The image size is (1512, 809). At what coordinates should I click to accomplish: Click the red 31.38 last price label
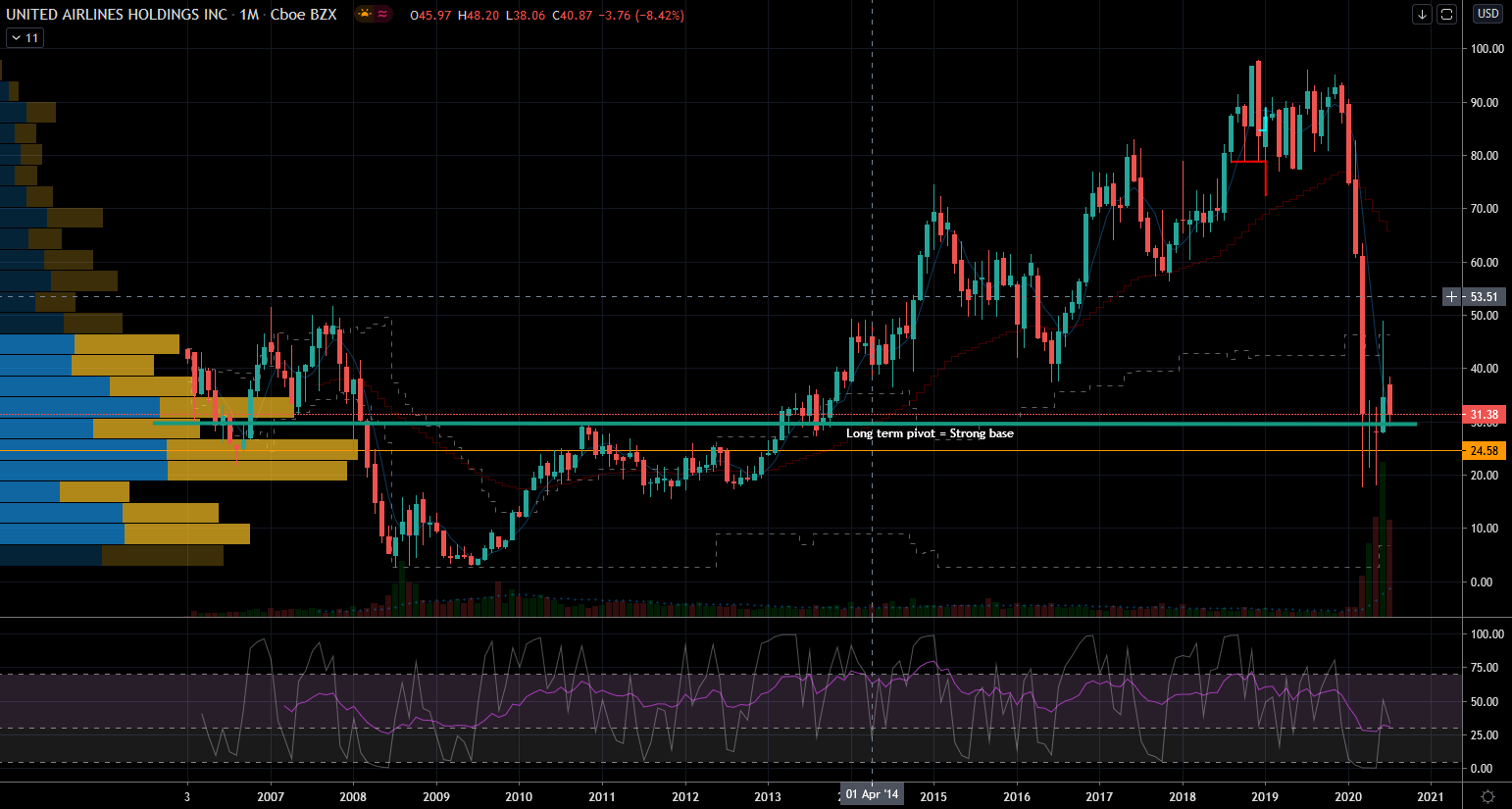click(1485, 415)
